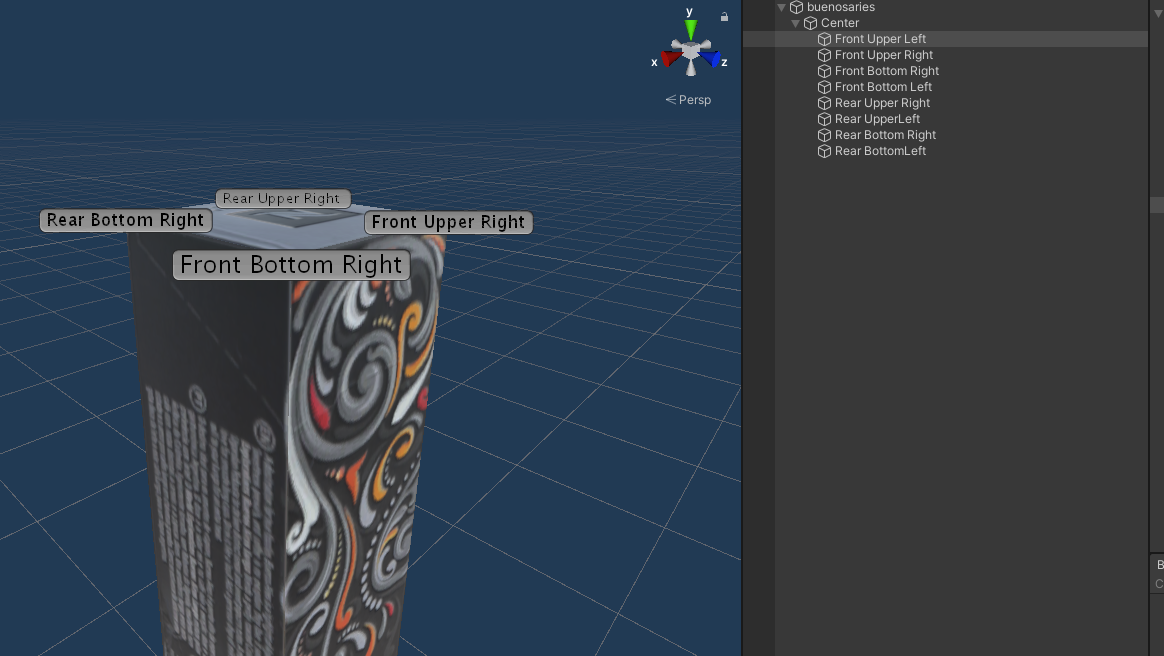Switch the Persp projection mode label

click(688, 99)
